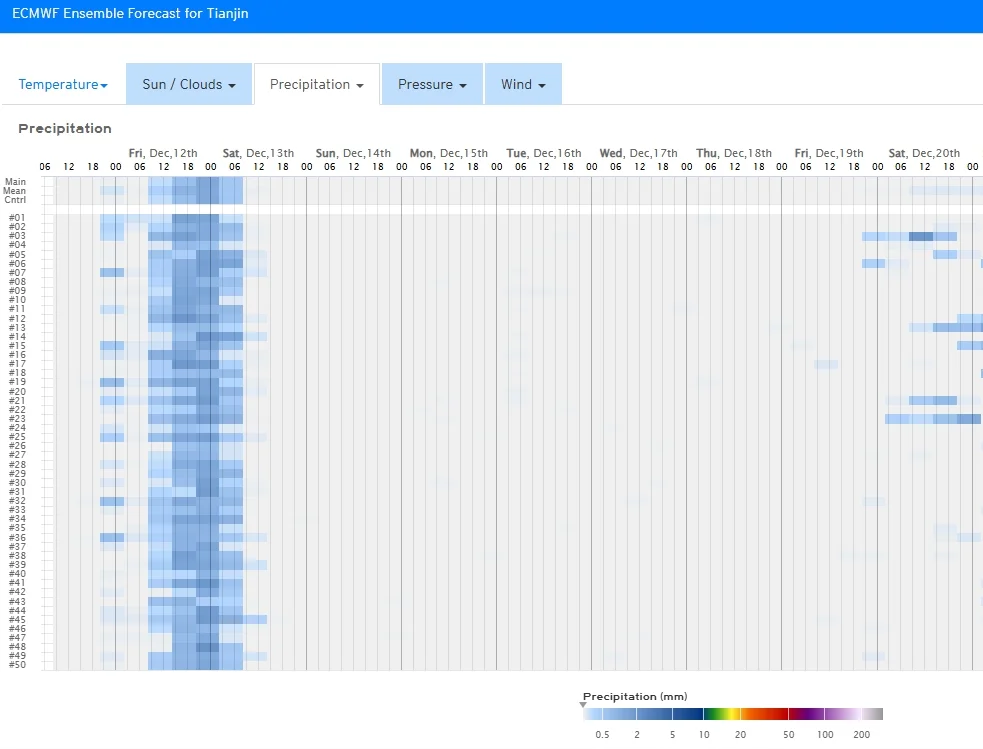Click ensemble member #07 label
983x749 pixels.
17,273
